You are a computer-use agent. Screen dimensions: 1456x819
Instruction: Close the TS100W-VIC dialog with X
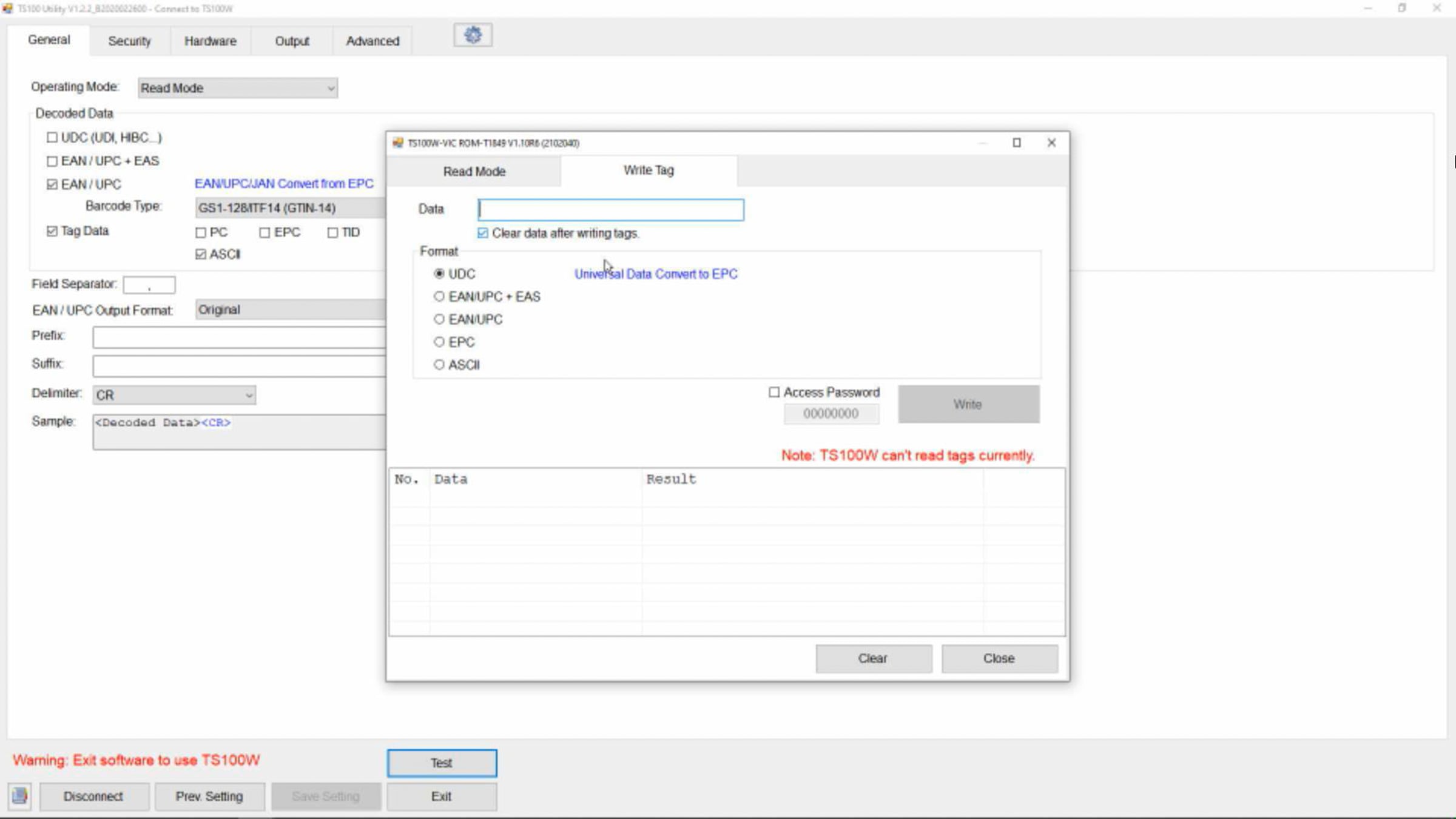click(x=1052, y=143)
